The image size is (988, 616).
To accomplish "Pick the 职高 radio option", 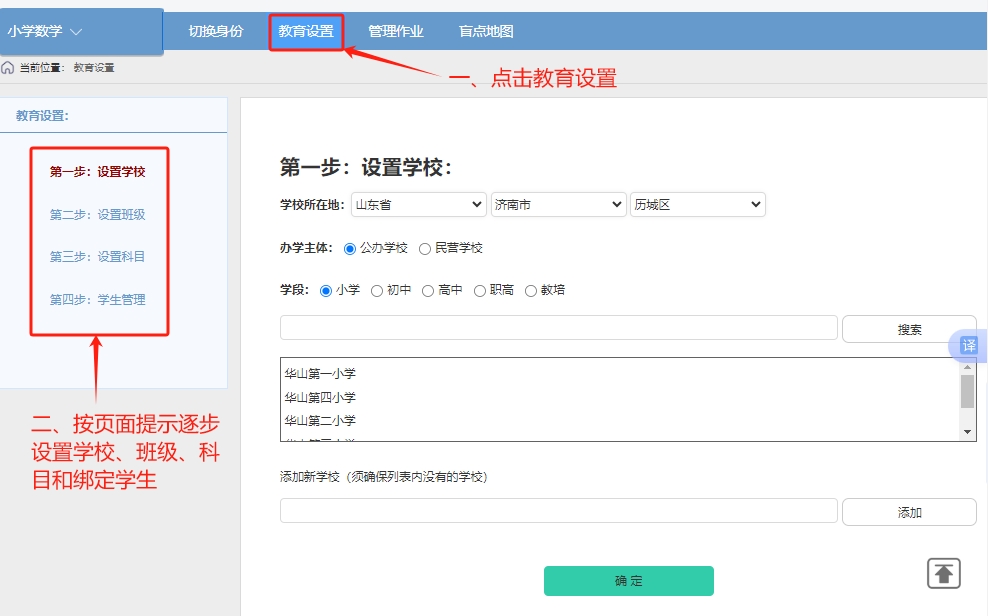I will [480, 291].
